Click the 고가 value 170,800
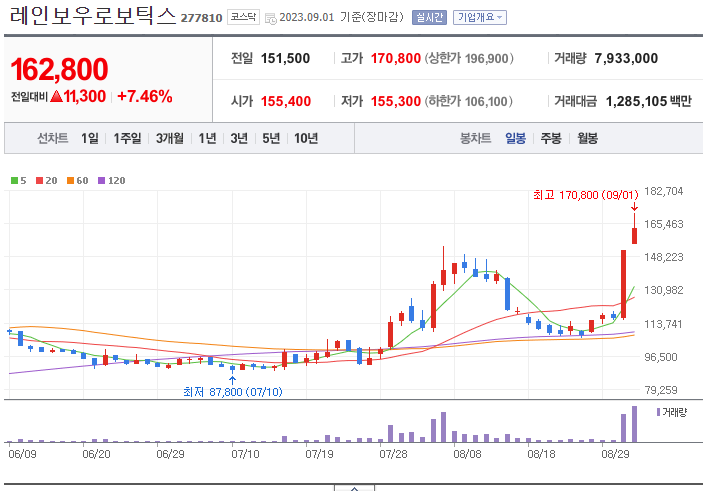 (395, 58)
